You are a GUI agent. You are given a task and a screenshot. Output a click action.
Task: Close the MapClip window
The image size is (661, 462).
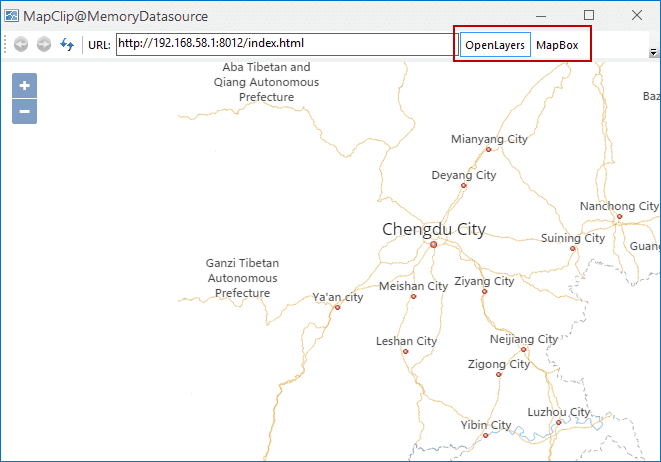[637, 16]
